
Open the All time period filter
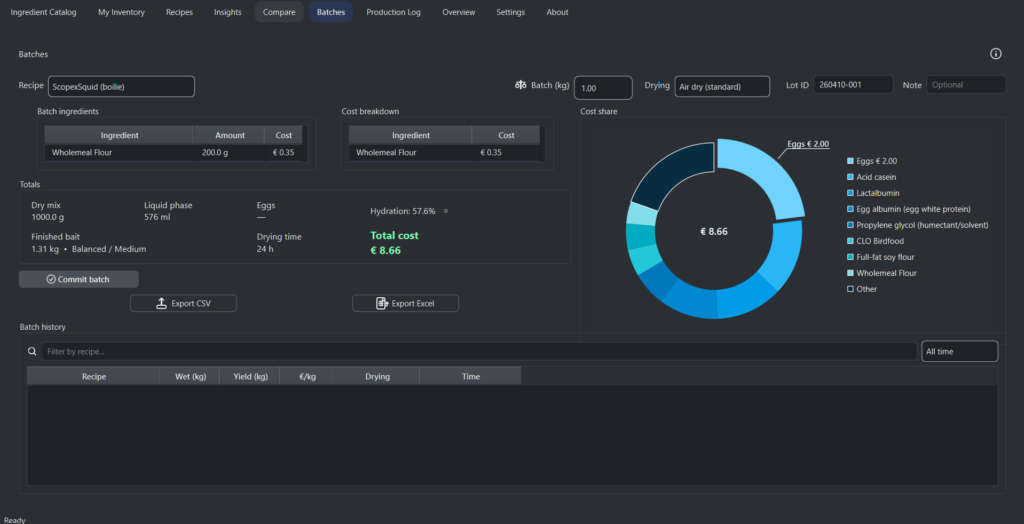[958, 352]
